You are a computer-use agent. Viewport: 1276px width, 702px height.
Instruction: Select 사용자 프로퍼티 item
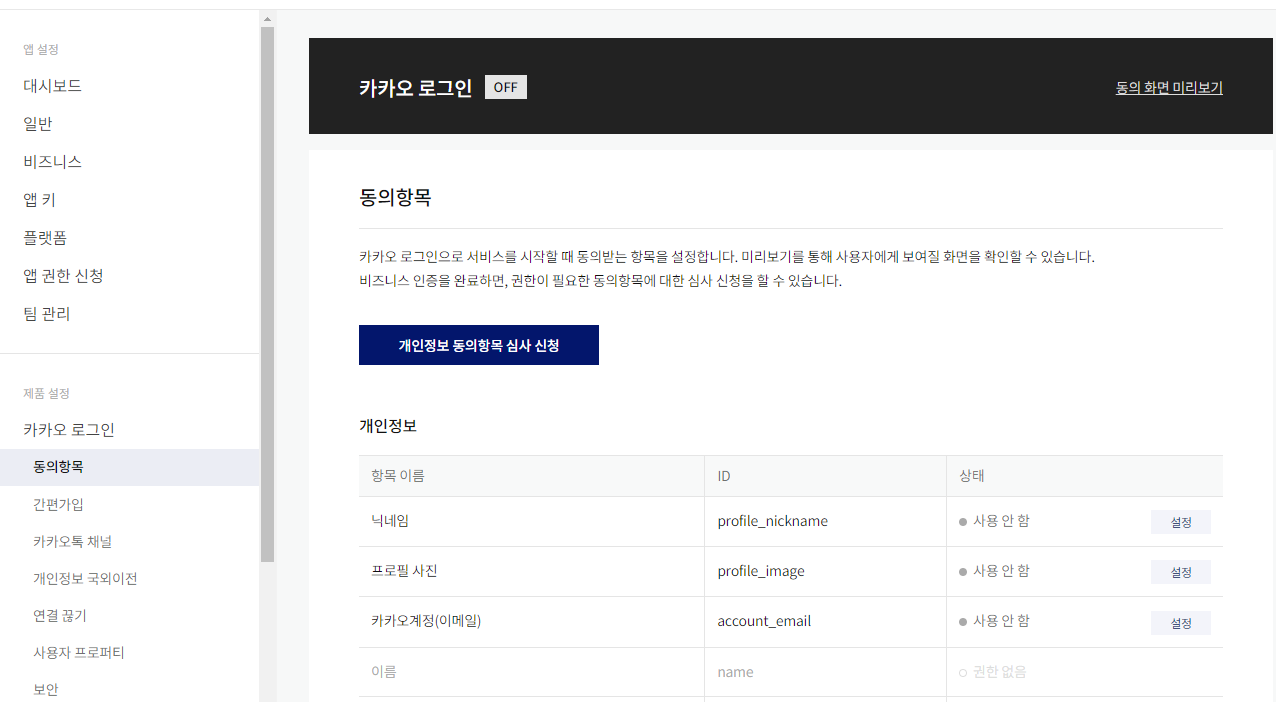(x=79, y=652)
